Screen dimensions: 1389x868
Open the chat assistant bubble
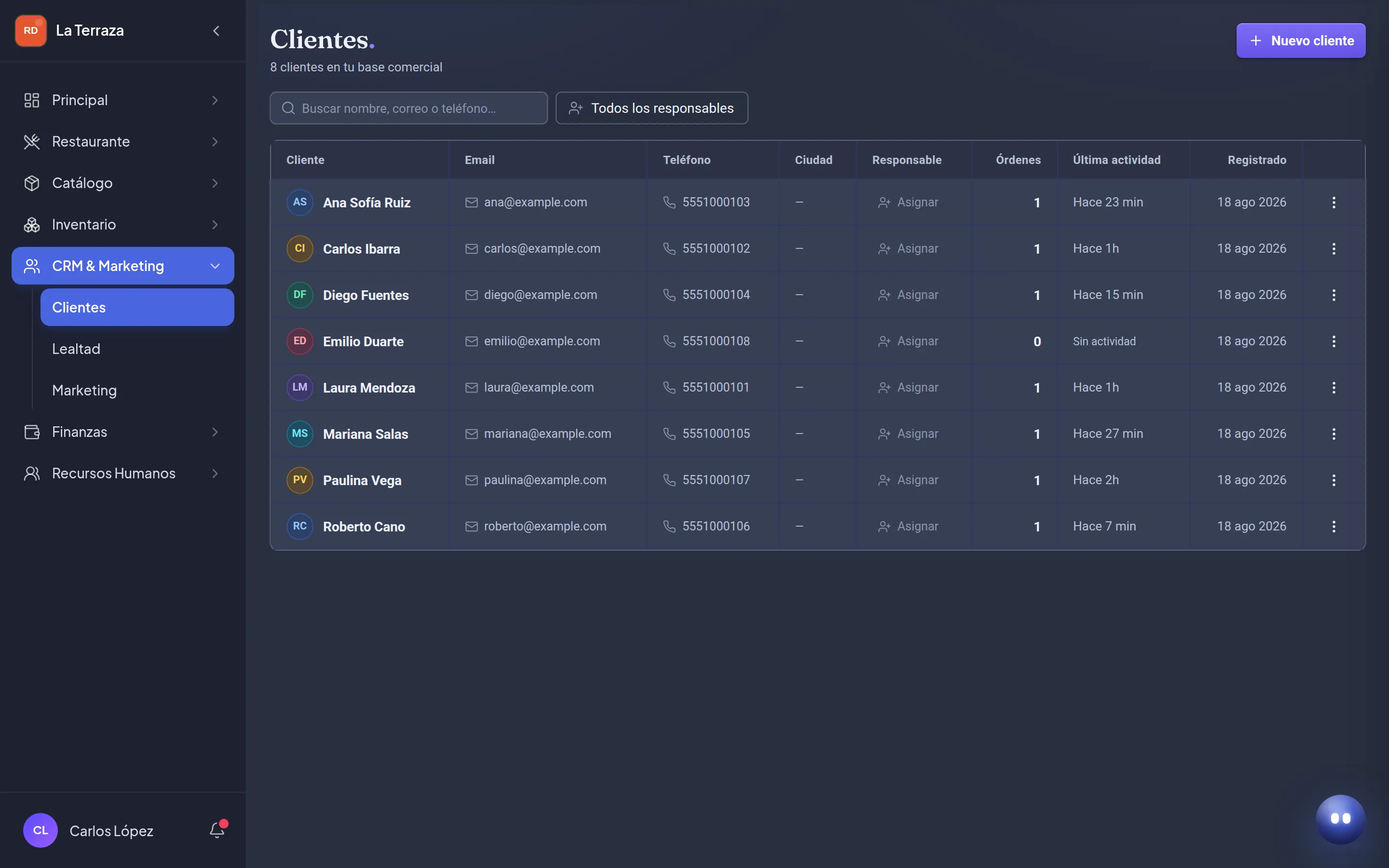pos(1340,819)
